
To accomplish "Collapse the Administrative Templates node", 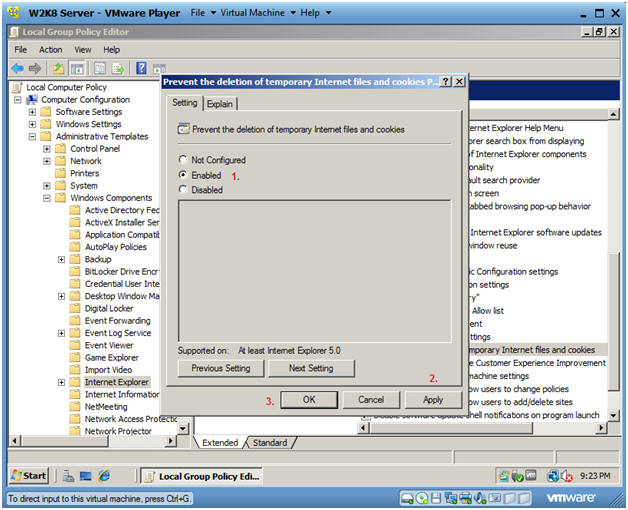I will coord(32,137).
